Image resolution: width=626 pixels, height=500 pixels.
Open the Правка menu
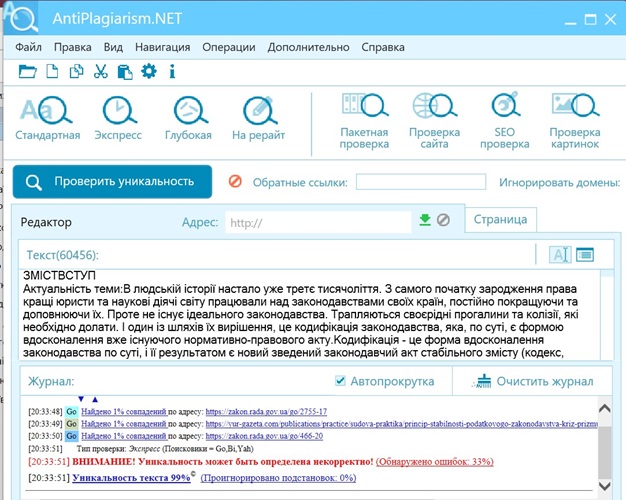click(x=73, y=47)
